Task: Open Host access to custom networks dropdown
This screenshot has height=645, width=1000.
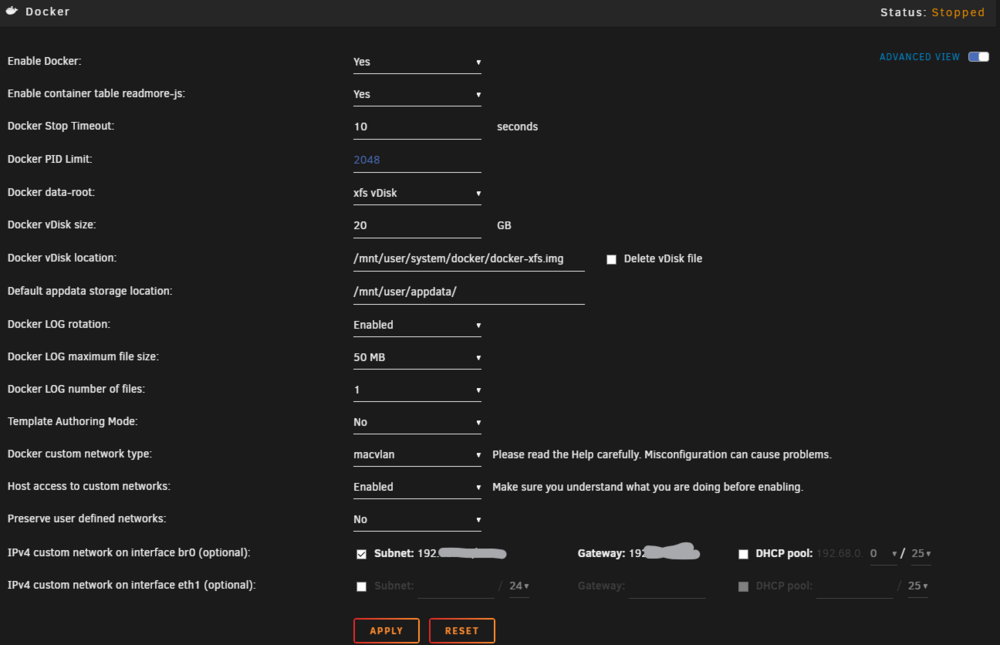Action: (417, 487)
